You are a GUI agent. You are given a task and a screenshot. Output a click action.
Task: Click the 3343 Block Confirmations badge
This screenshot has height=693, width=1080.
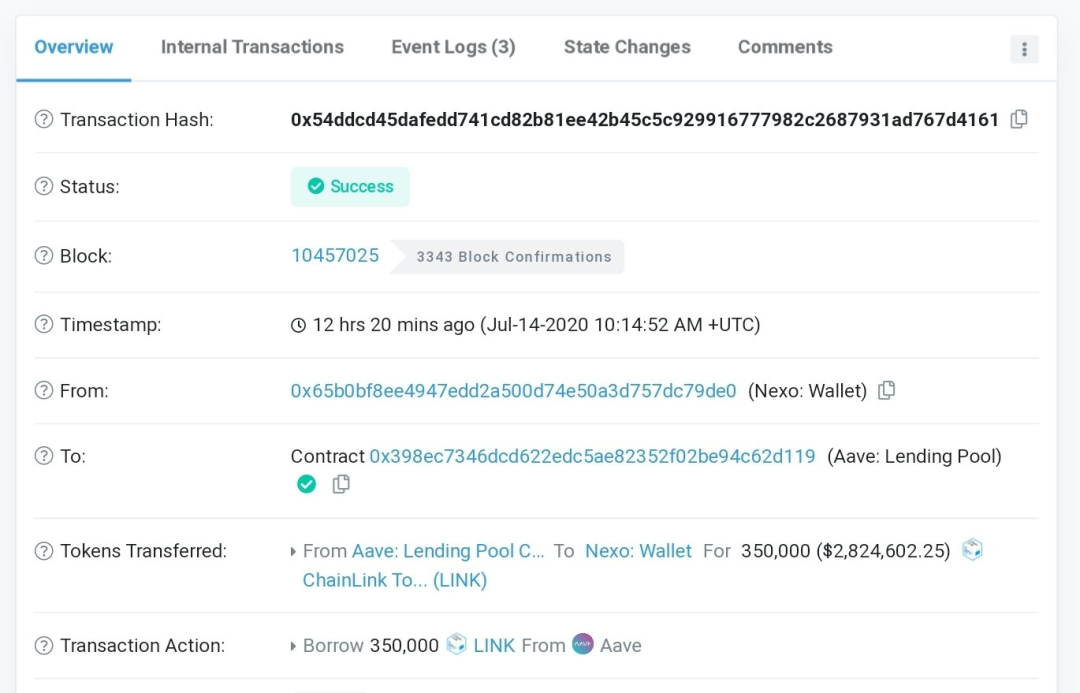514,256
